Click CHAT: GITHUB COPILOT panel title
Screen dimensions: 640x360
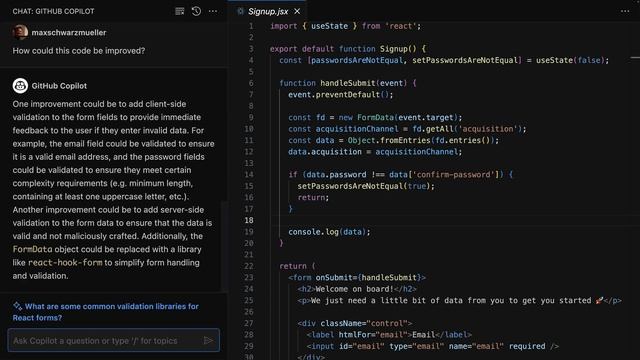coord(53,11)
